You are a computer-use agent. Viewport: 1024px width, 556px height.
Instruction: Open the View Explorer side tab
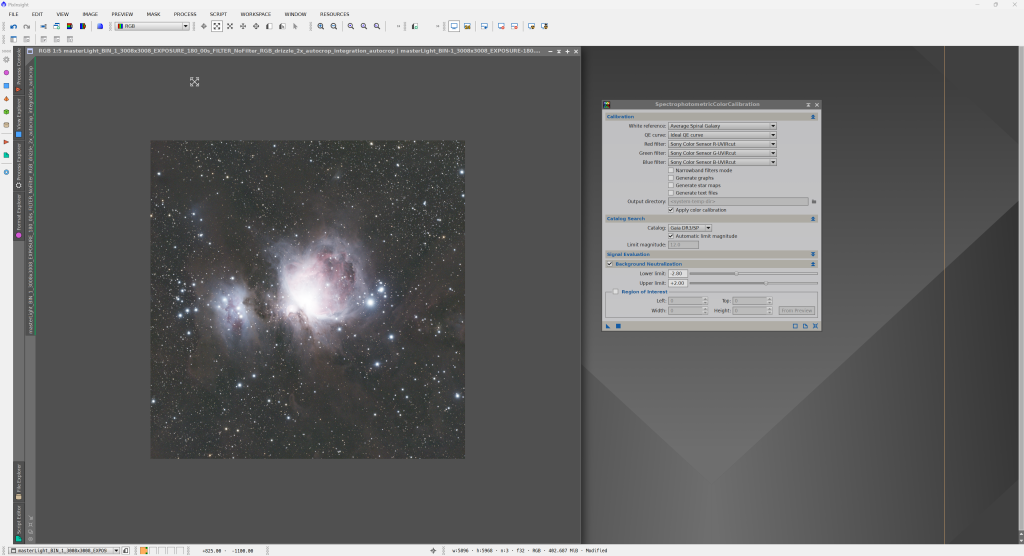(x=18, y=116)
